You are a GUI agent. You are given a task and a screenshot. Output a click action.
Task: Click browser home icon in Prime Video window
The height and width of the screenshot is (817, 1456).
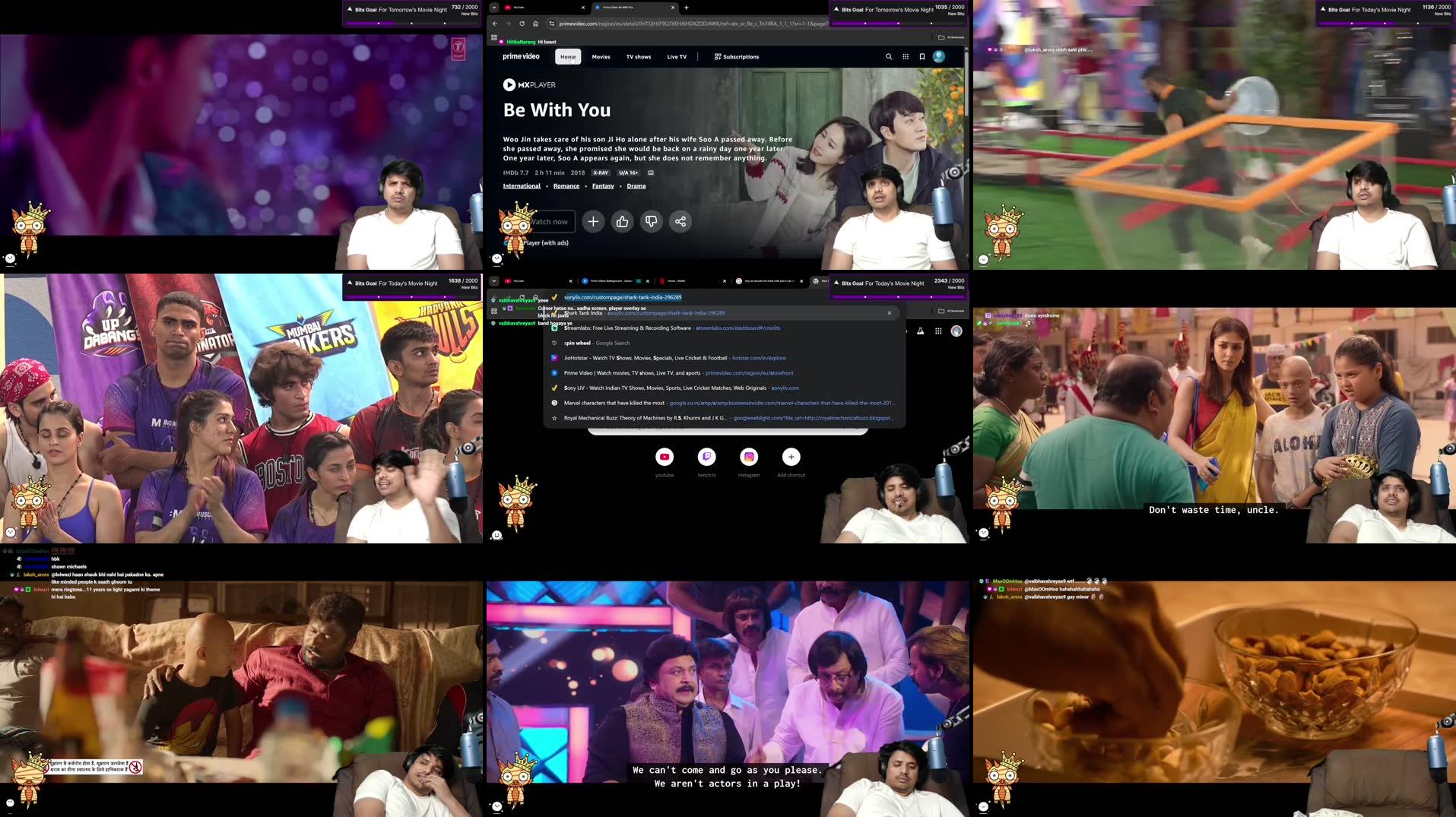point(535,24)
